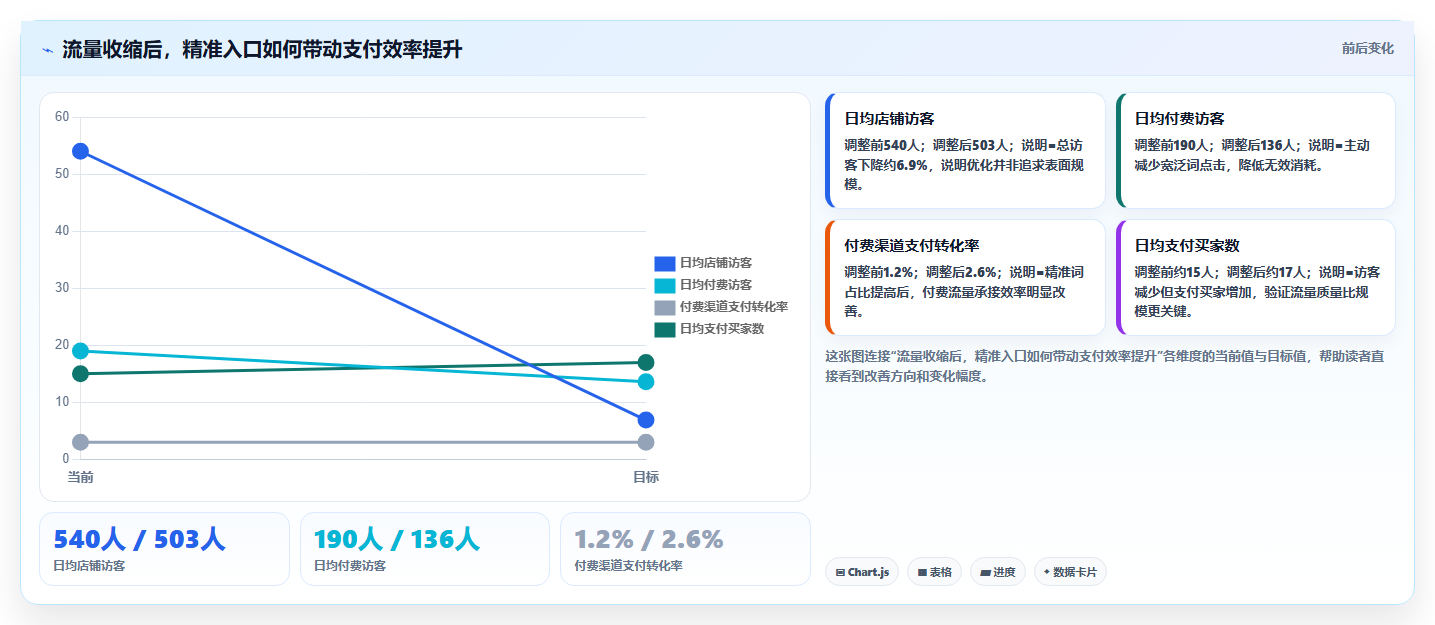This screenshot has width=1435, height=625.
Task: Click the dark green 买家数 point at 当前
Action: click(80, 374)
